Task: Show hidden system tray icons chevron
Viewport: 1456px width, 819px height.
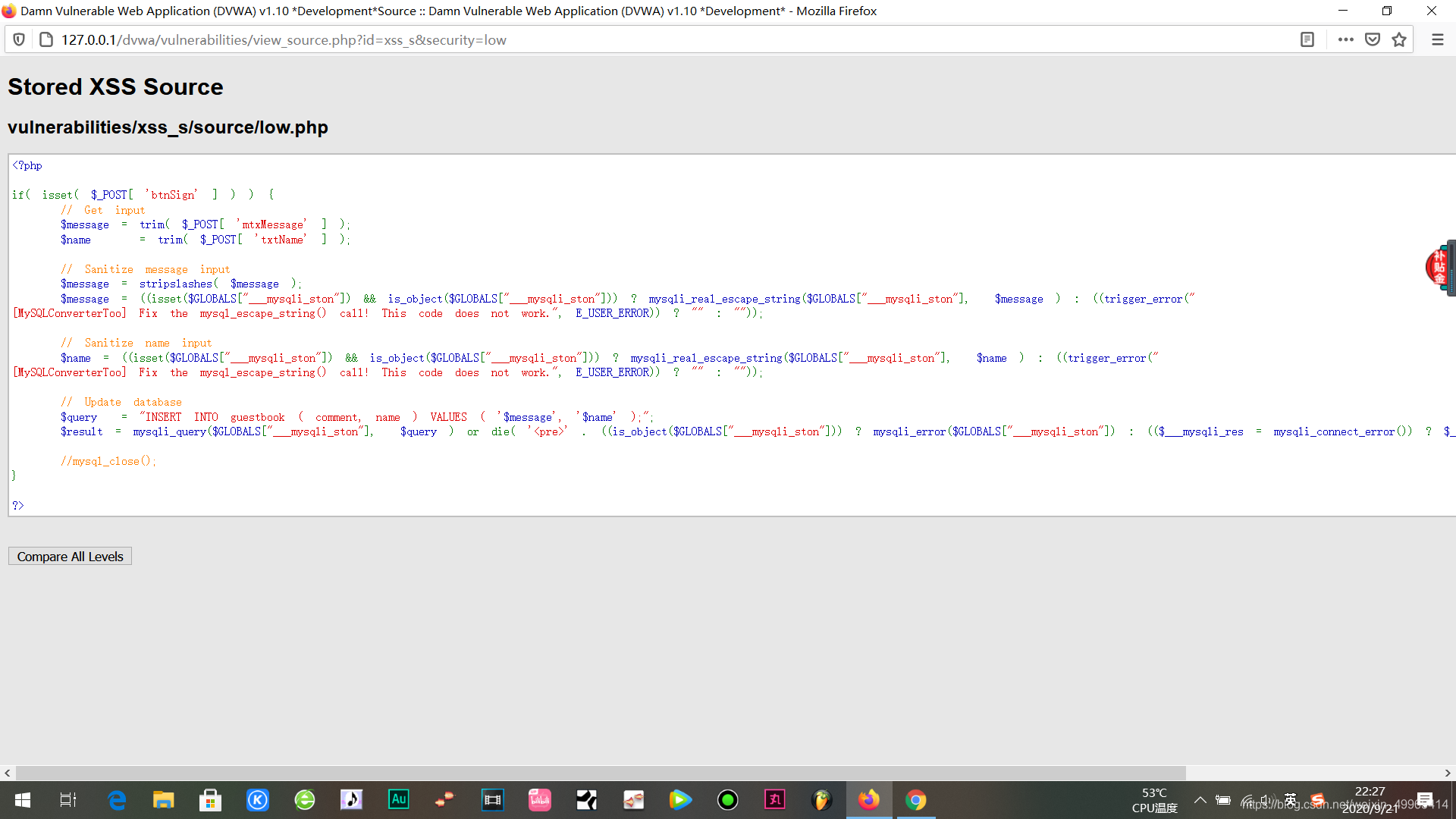Action: point(1200,800)
